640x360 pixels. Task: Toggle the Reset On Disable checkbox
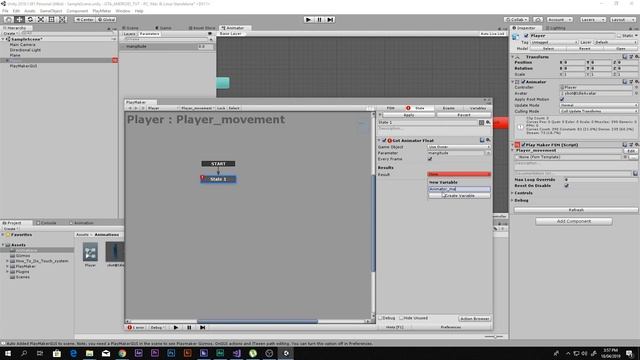[567, 186]
